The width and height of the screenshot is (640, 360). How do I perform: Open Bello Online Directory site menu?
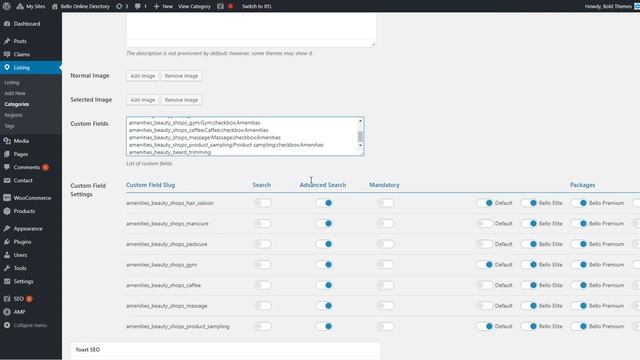81,6
